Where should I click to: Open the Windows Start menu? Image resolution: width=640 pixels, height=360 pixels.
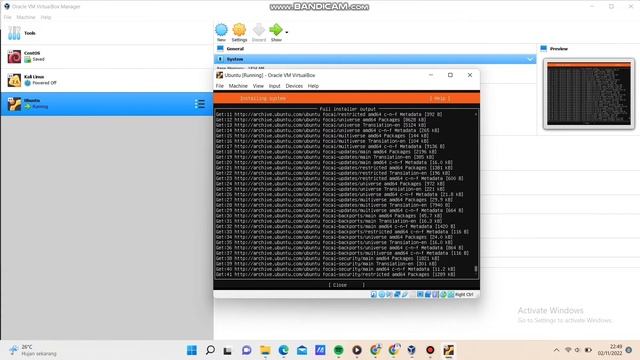click(x=192, y=350)
